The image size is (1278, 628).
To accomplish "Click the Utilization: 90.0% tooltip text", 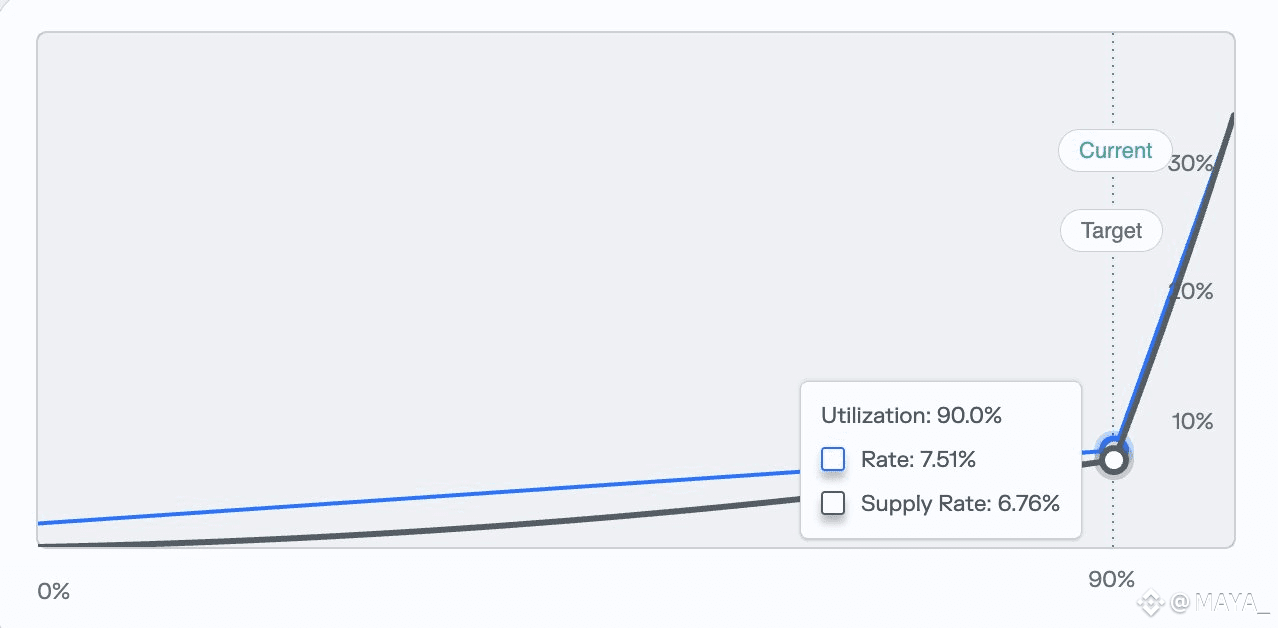I will pyautogui.click(x=911, y=415).
